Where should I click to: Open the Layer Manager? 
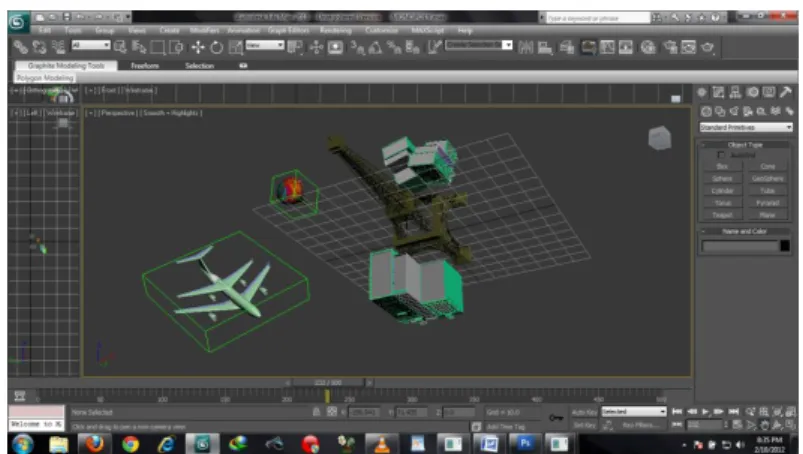pyautogui.click(x=567, y=48)
